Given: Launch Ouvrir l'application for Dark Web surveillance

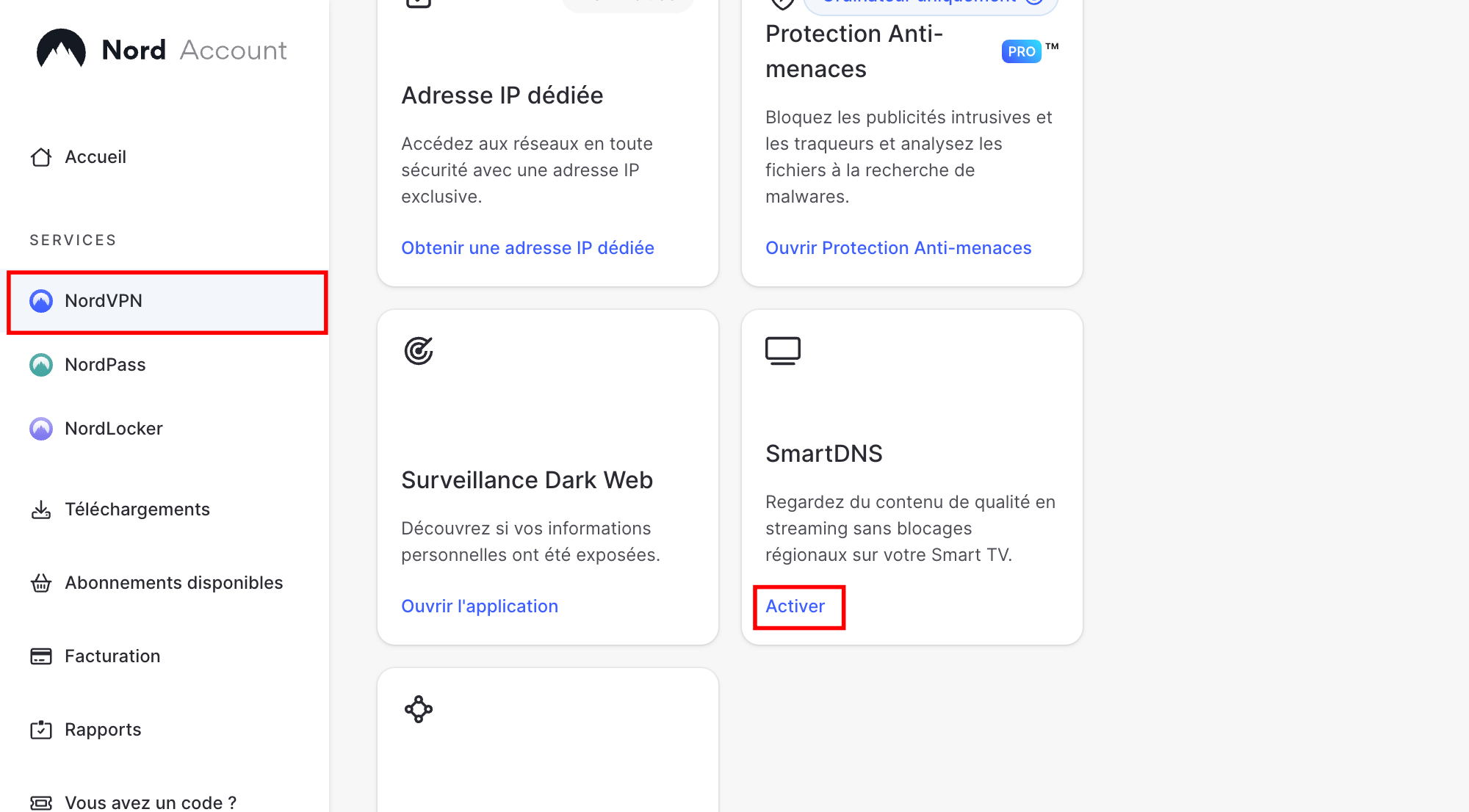Looking at the screenshot, I should 480,606.
